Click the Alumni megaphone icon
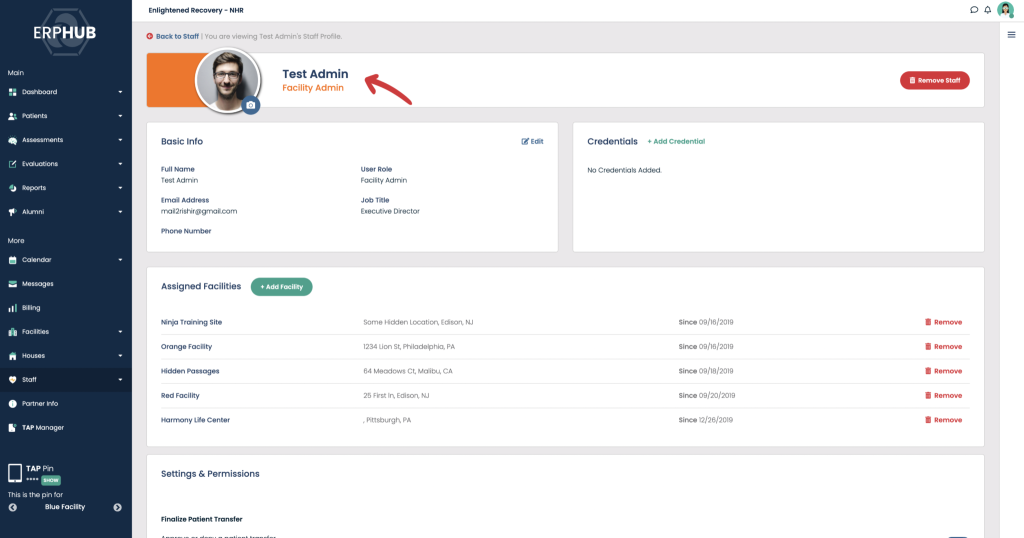Screen dimensions: 1024x538 (x=12, y=212)
